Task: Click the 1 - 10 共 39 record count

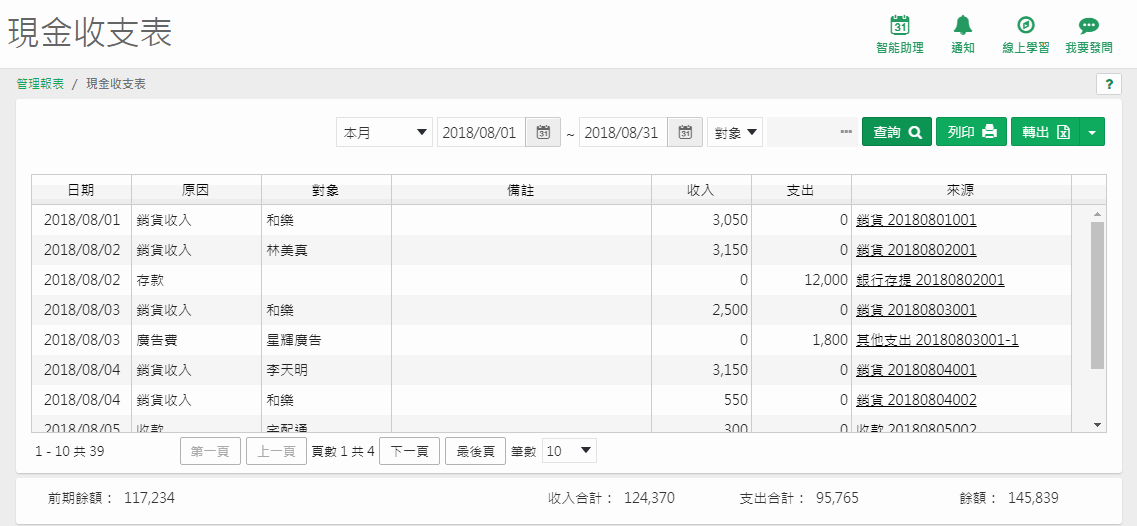Action: click(70, 451)
